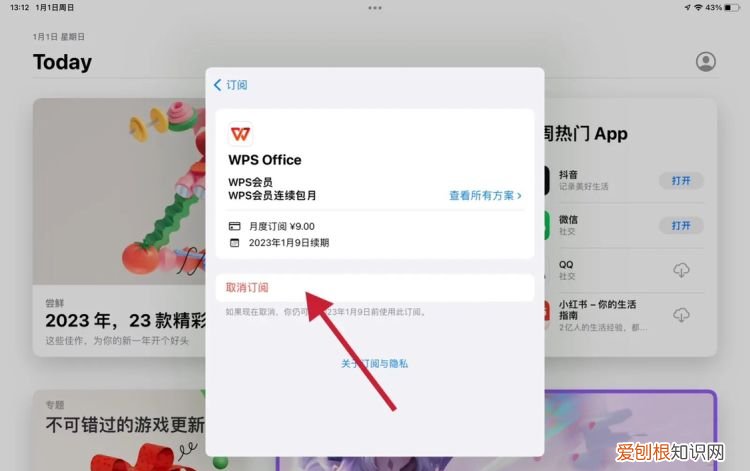750x471 pixels.
Task: Select the 抖音 app row title
Action: pos(568,175)
